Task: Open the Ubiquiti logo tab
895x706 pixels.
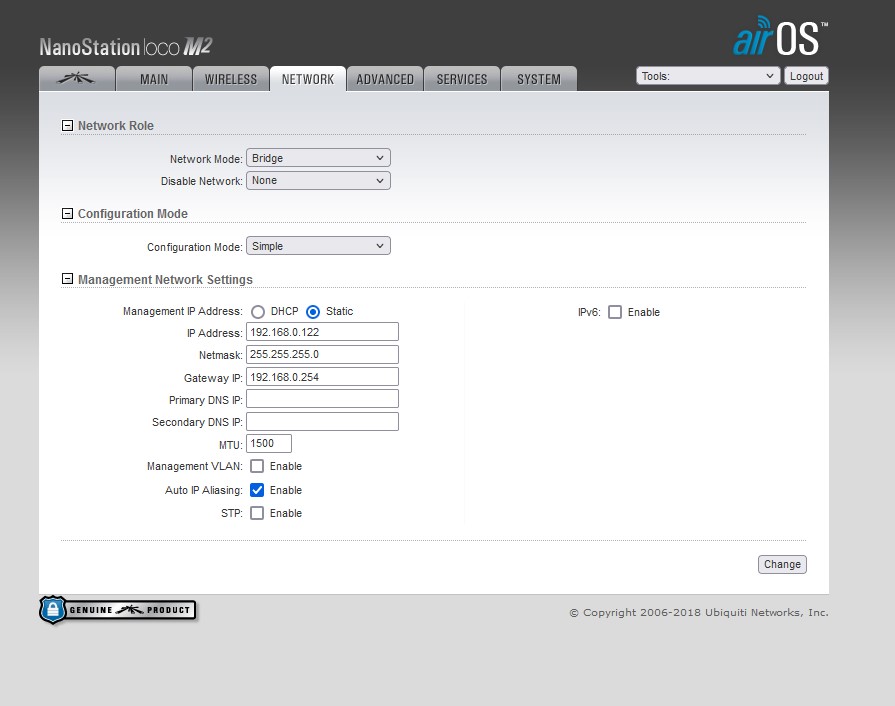Action: [x=76, y=79]
